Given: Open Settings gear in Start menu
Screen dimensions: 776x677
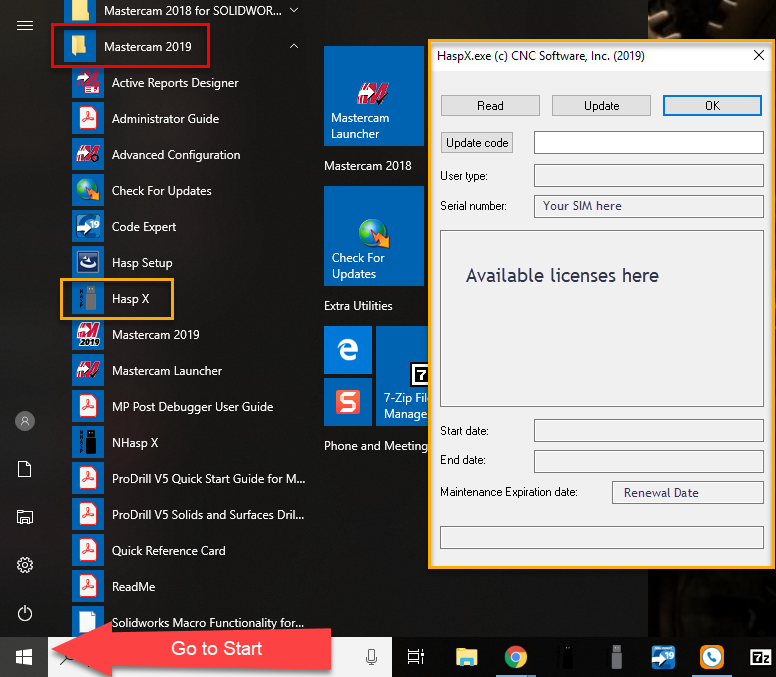Looking at the screenshot, I should [x=25, y=565].
